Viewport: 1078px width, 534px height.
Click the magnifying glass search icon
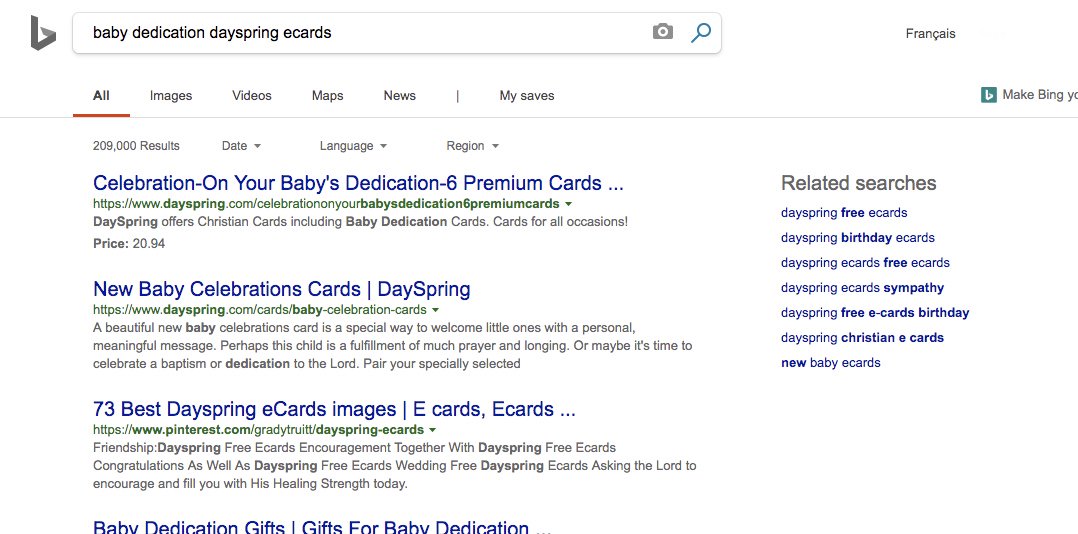701,32
